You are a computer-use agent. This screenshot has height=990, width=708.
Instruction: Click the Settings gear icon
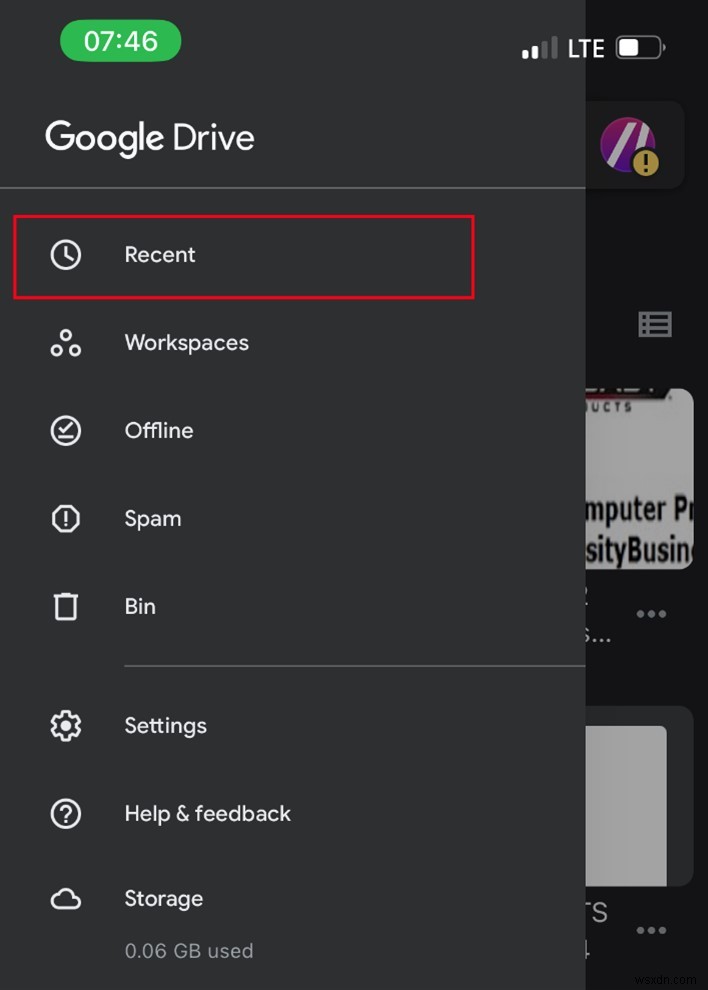[x=66, y=725]
